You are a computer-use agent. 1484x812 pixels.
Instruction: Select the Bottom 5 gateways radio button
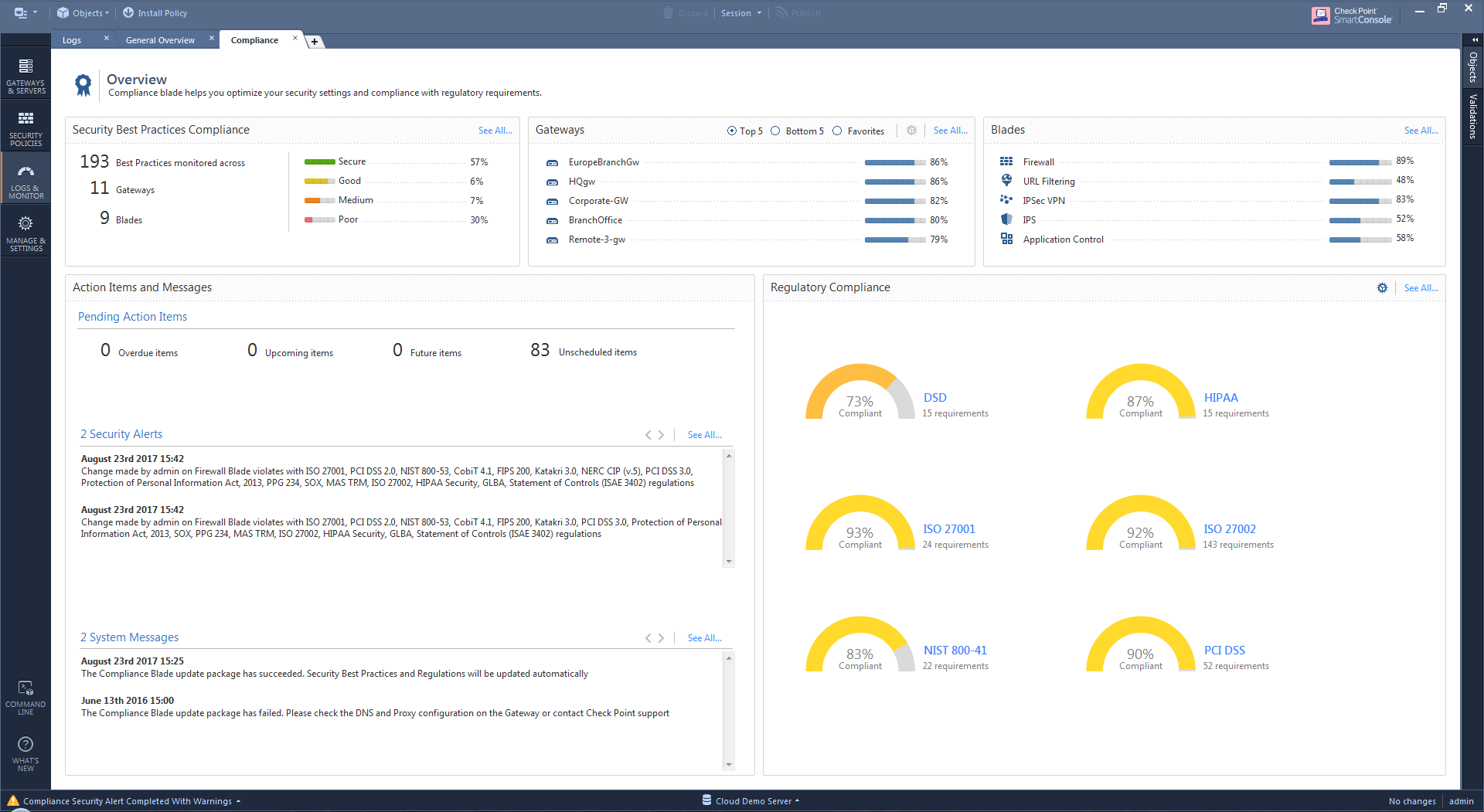(x=775, y=131)
